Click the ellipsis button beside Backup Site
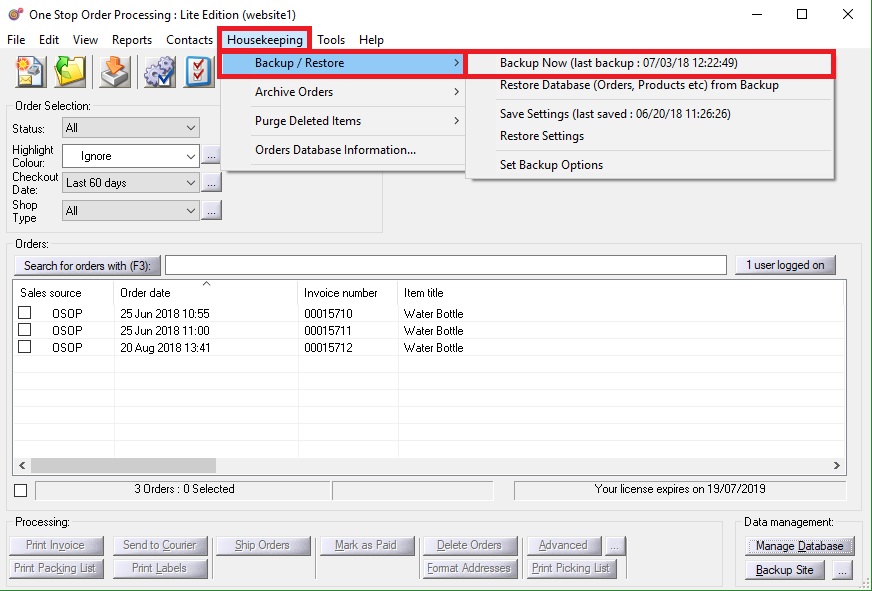 pos(843,570)
